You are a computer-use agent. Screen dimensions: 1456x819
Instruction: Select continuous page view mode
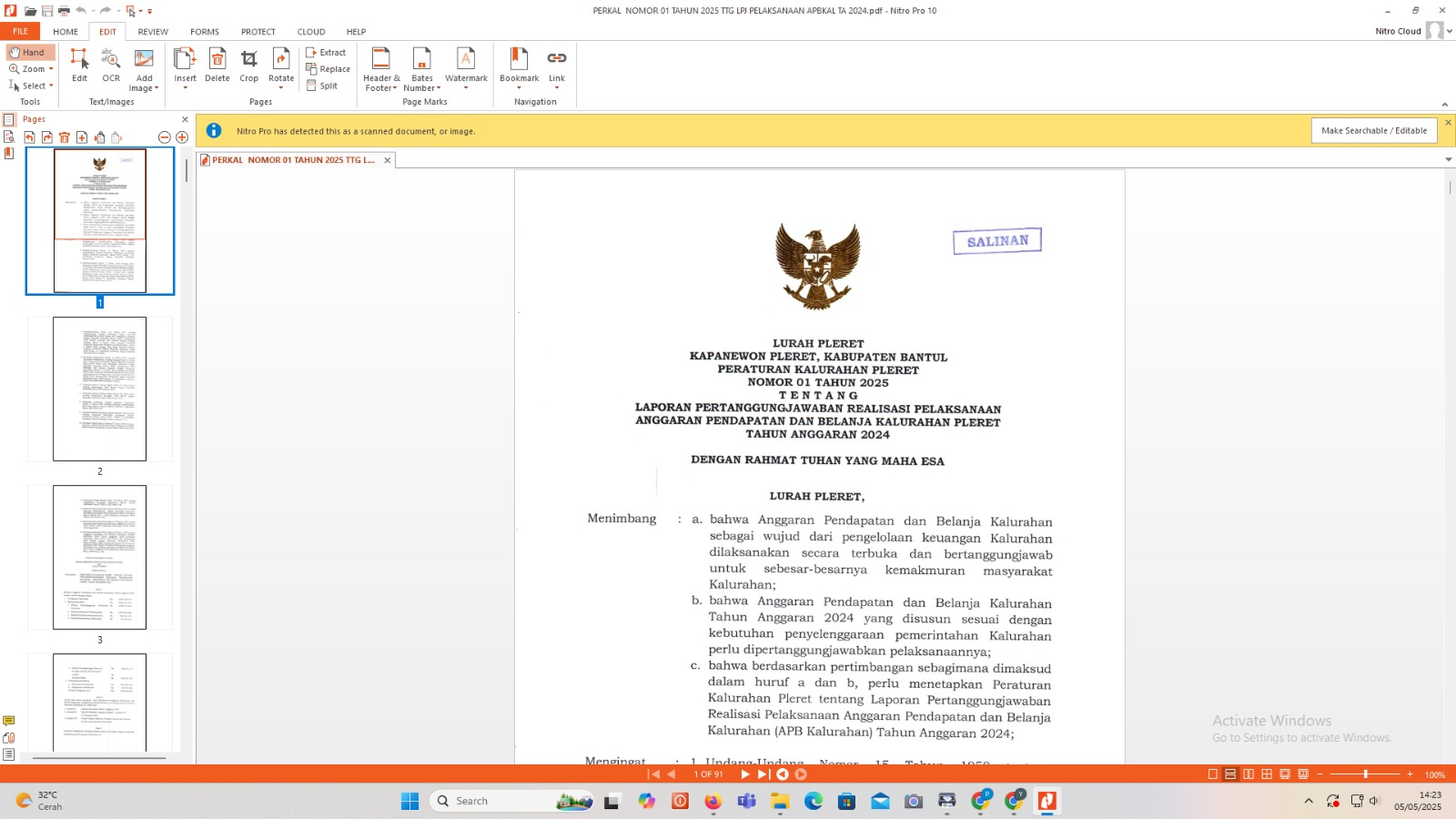tap(1230, 774)
